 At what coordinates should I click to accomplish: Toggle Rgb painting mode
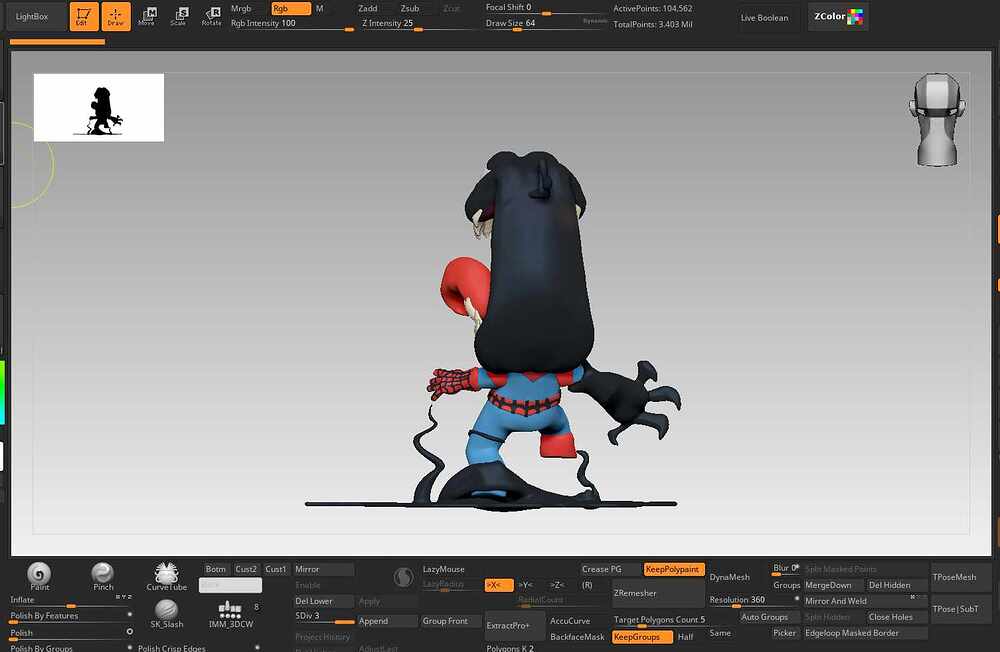(291, 8)
